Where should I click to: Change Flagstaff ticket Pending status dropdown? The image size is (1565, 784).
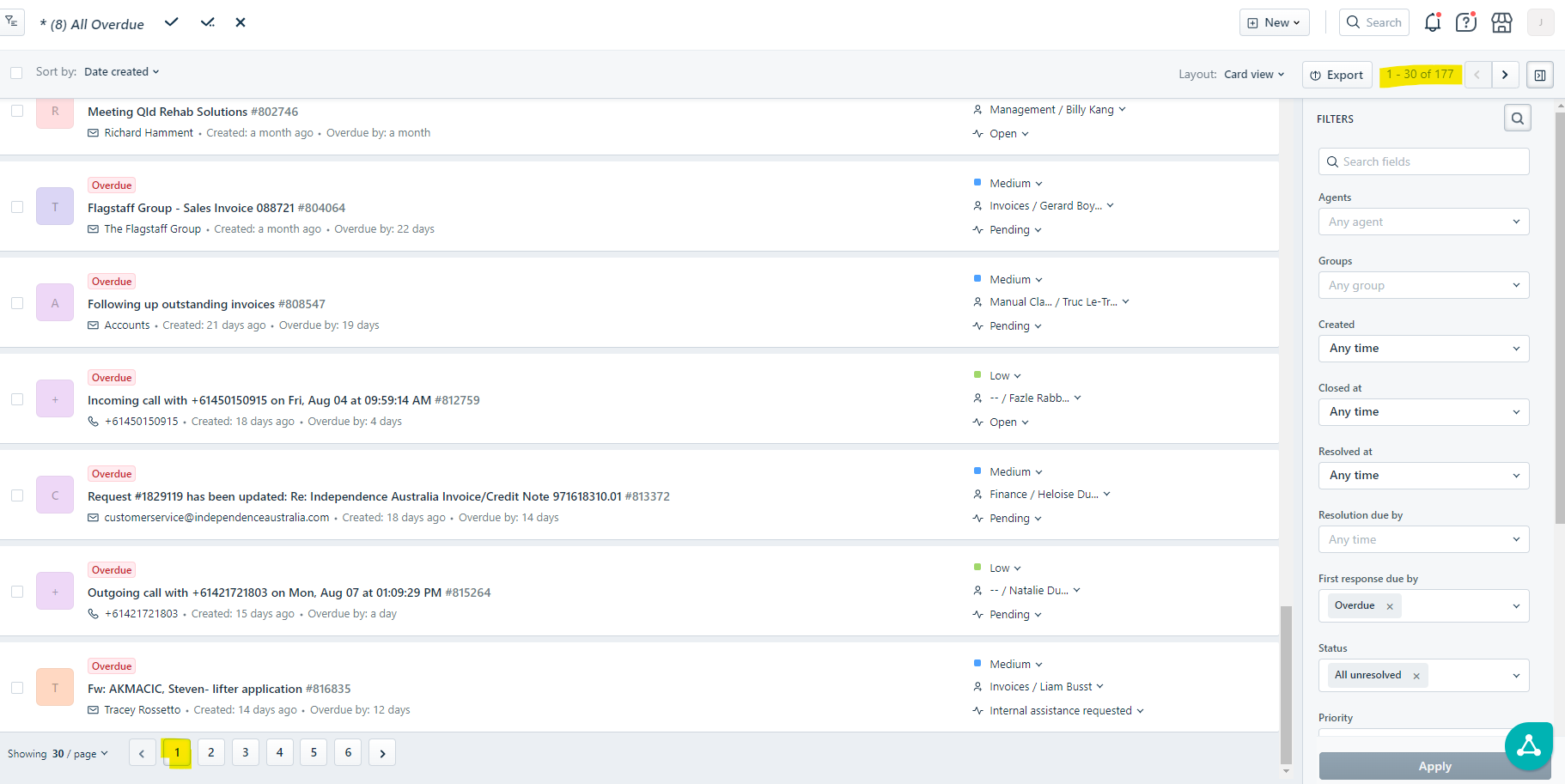pyautogui.click(x=1015, y=230)
